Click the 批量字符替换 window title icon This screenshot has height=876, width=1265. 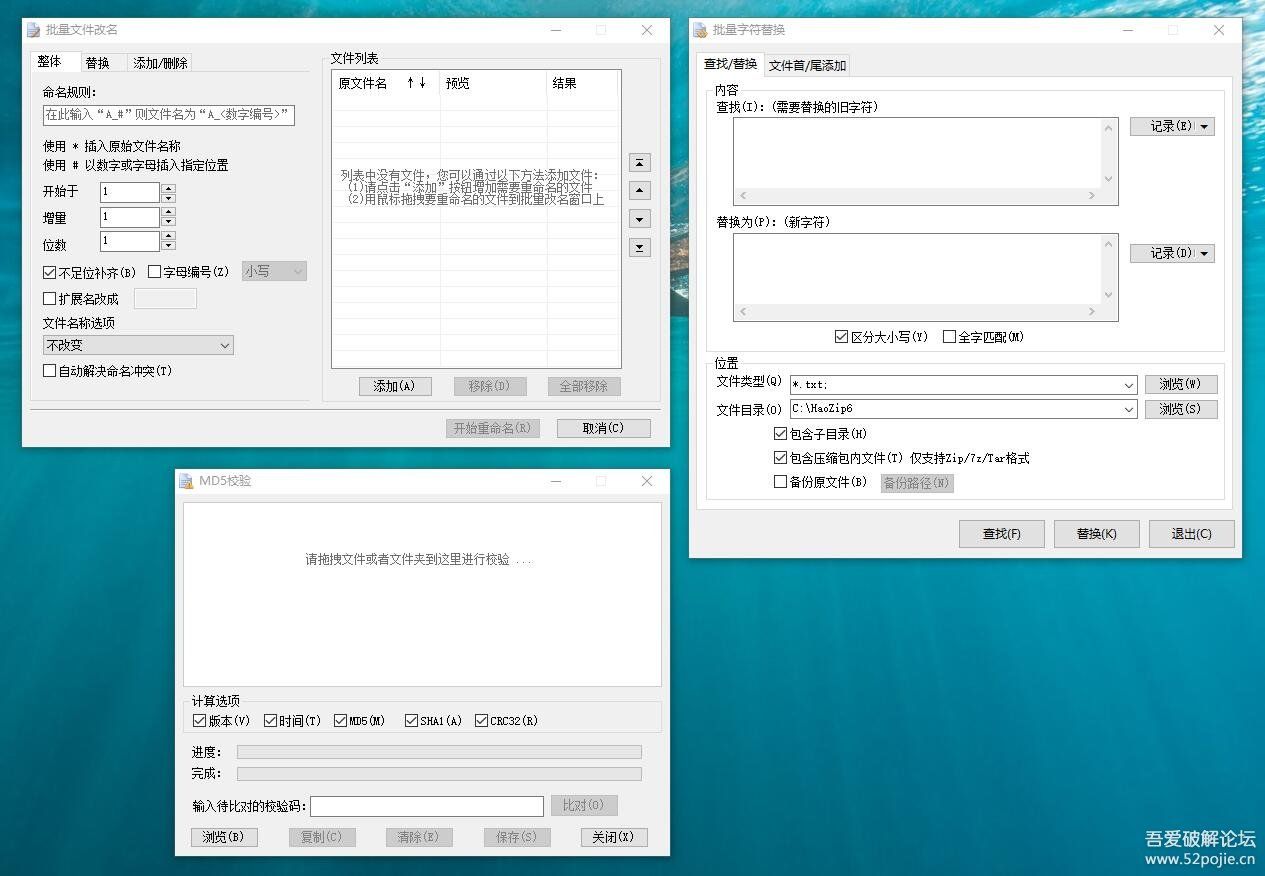(700, 30)
